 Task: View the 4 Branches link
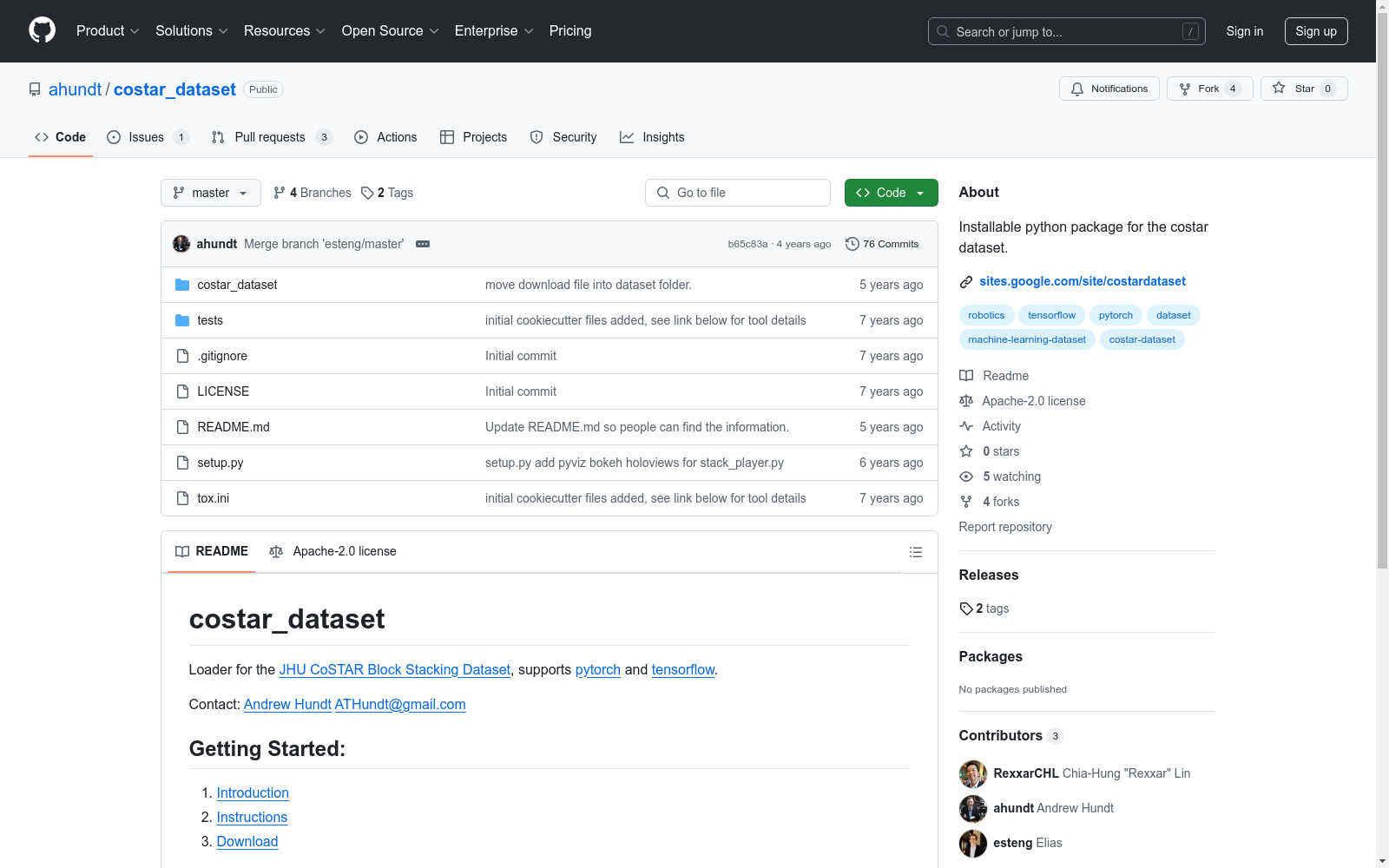[x=313, y=193]
